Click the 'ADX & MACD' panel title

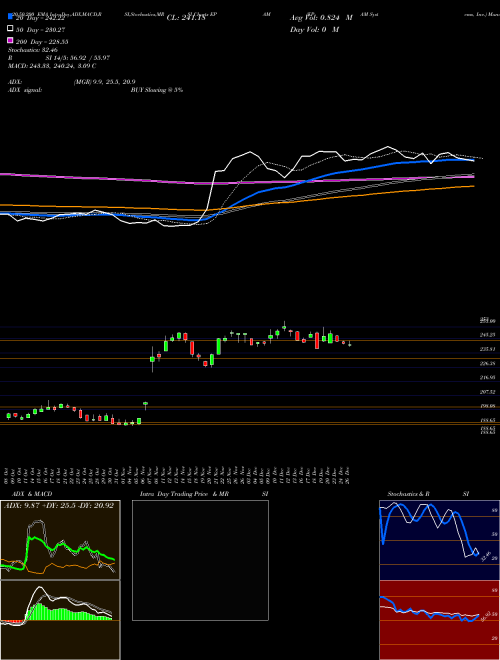32,494
